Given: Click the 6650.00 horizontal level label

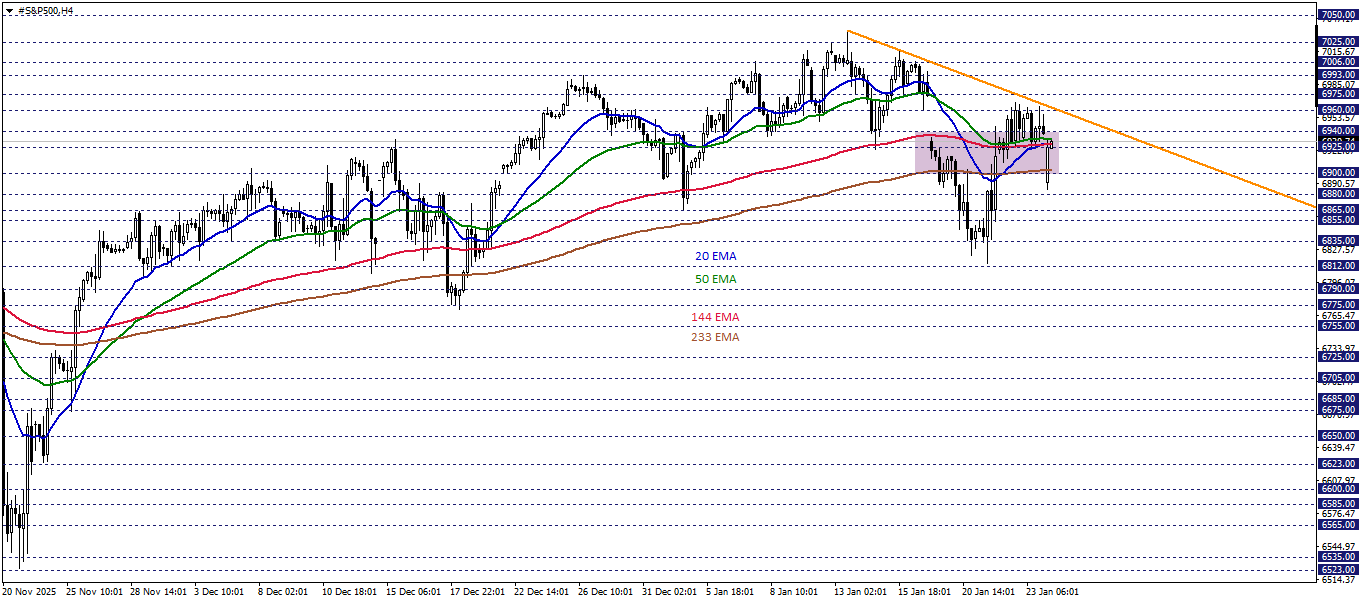Looking at the screenshot, I should click(x=1338, y=434).
